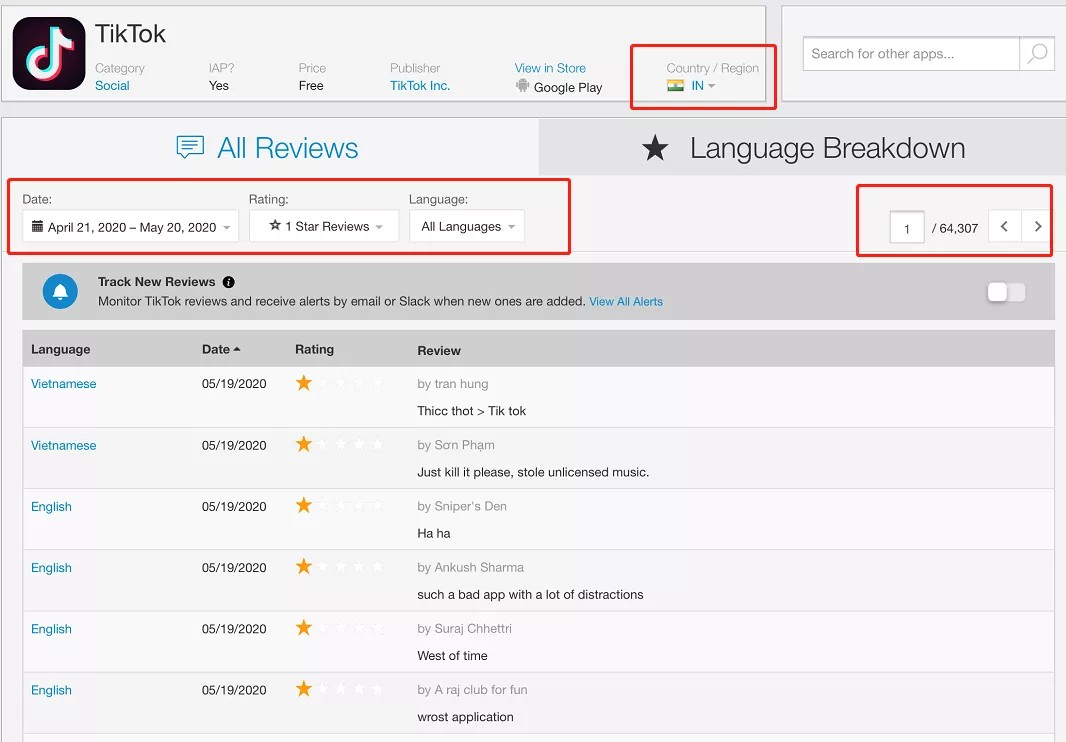The width and height of the screenshot is (1066, 742).
Task: Click the star rating in Ankush Sharma's review
Action: tap(339, 567)
